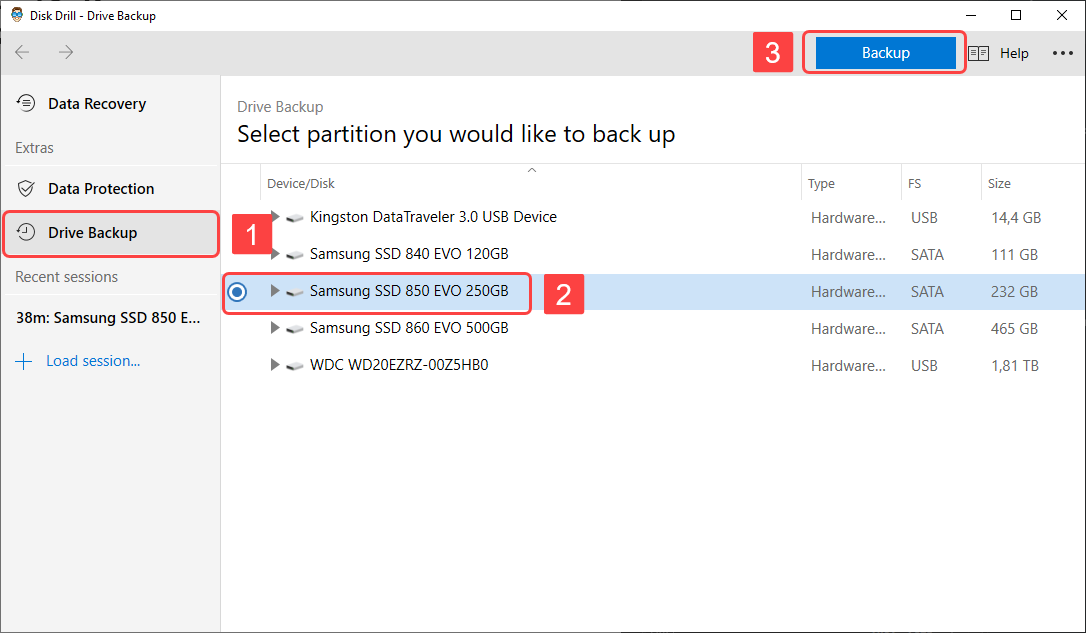Click the back navigation arrow

coord(22,52)
